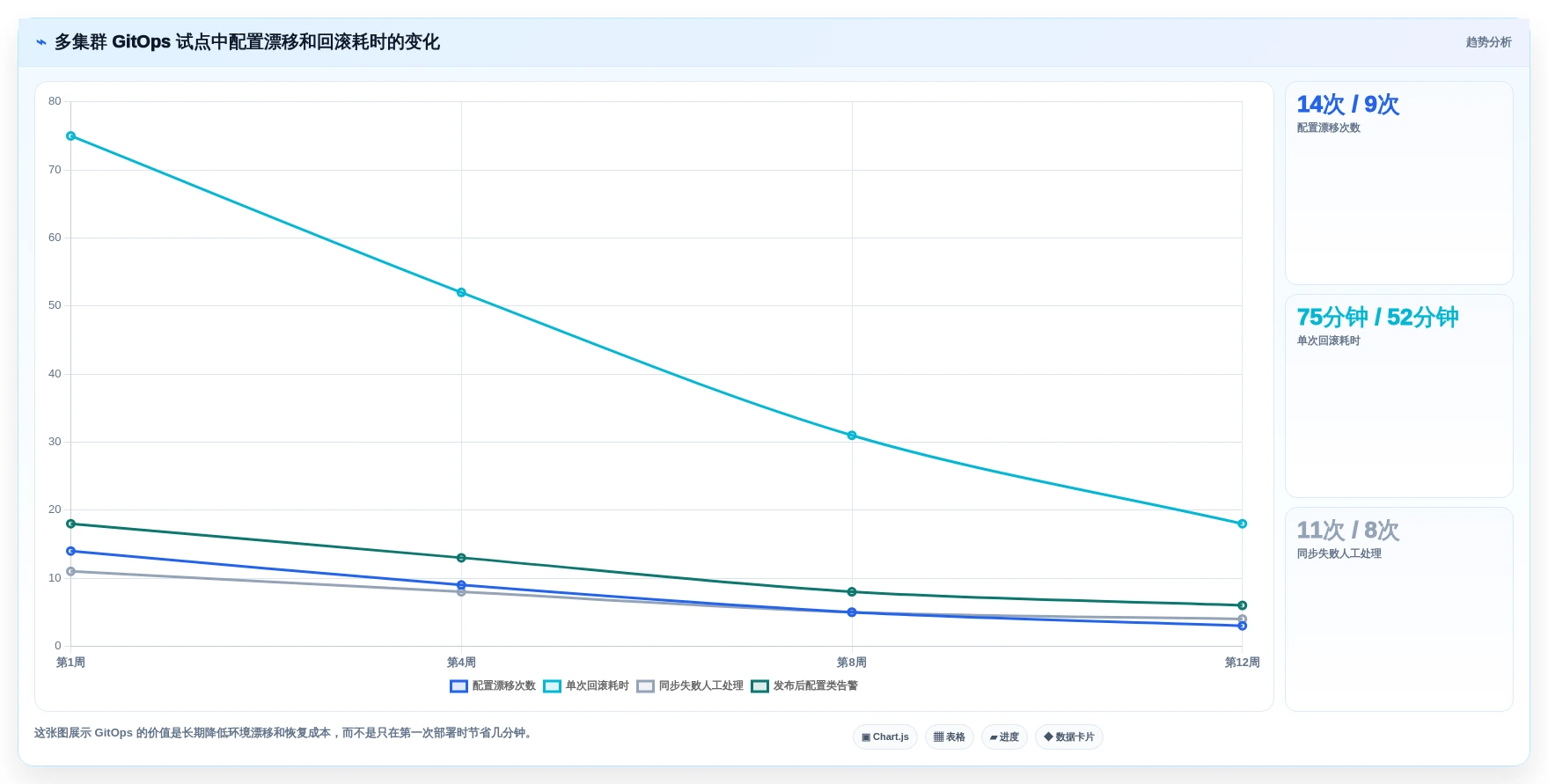Toggle the 同步失败人工处理 legend item
Image resolution: width=1548 pixels, height=784 pixels.
point(690,686)
